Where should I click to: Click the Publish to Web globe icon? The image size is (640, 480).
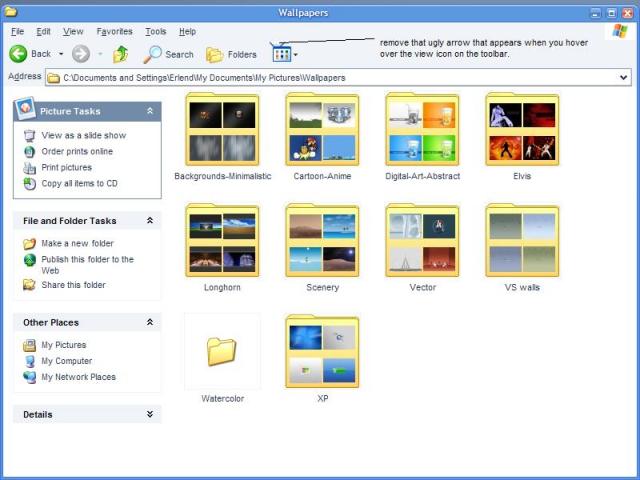pos(29,260)
